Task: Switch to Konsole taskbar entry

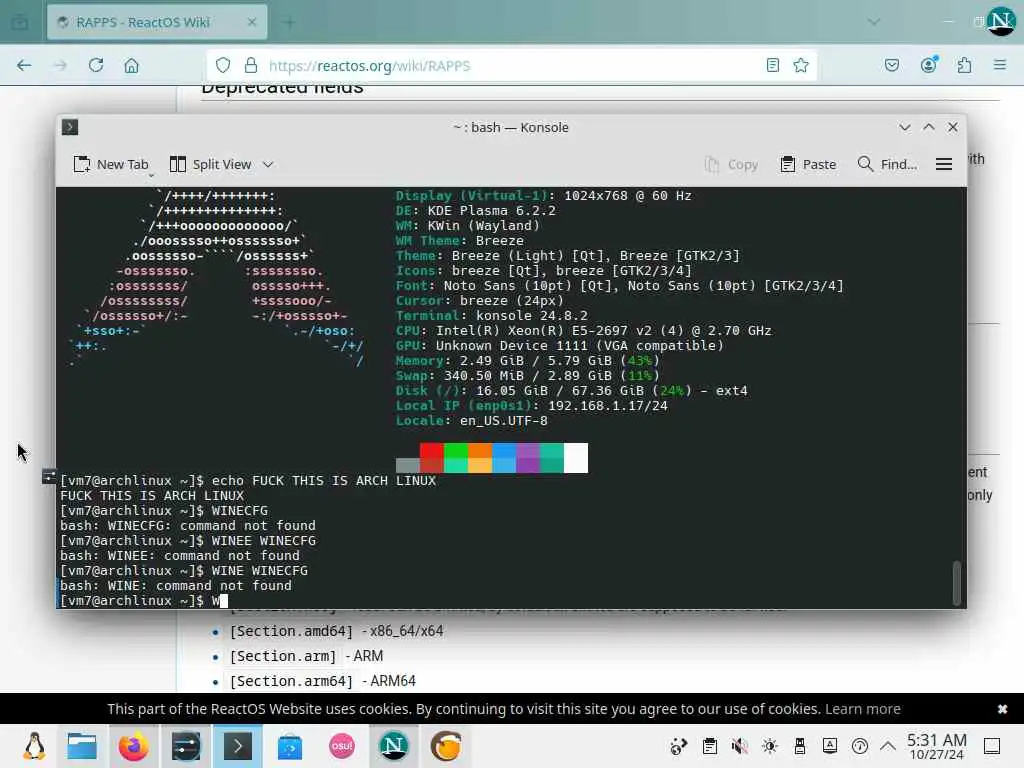Action: pos(238,746)
